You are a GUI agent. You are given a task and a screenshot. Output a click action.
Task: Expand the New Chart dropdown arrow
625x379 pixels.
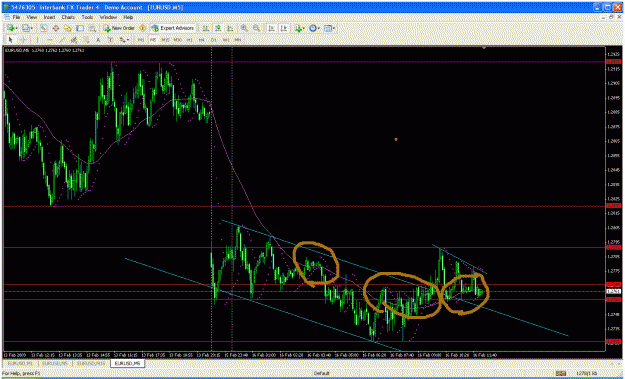(16, 28)
